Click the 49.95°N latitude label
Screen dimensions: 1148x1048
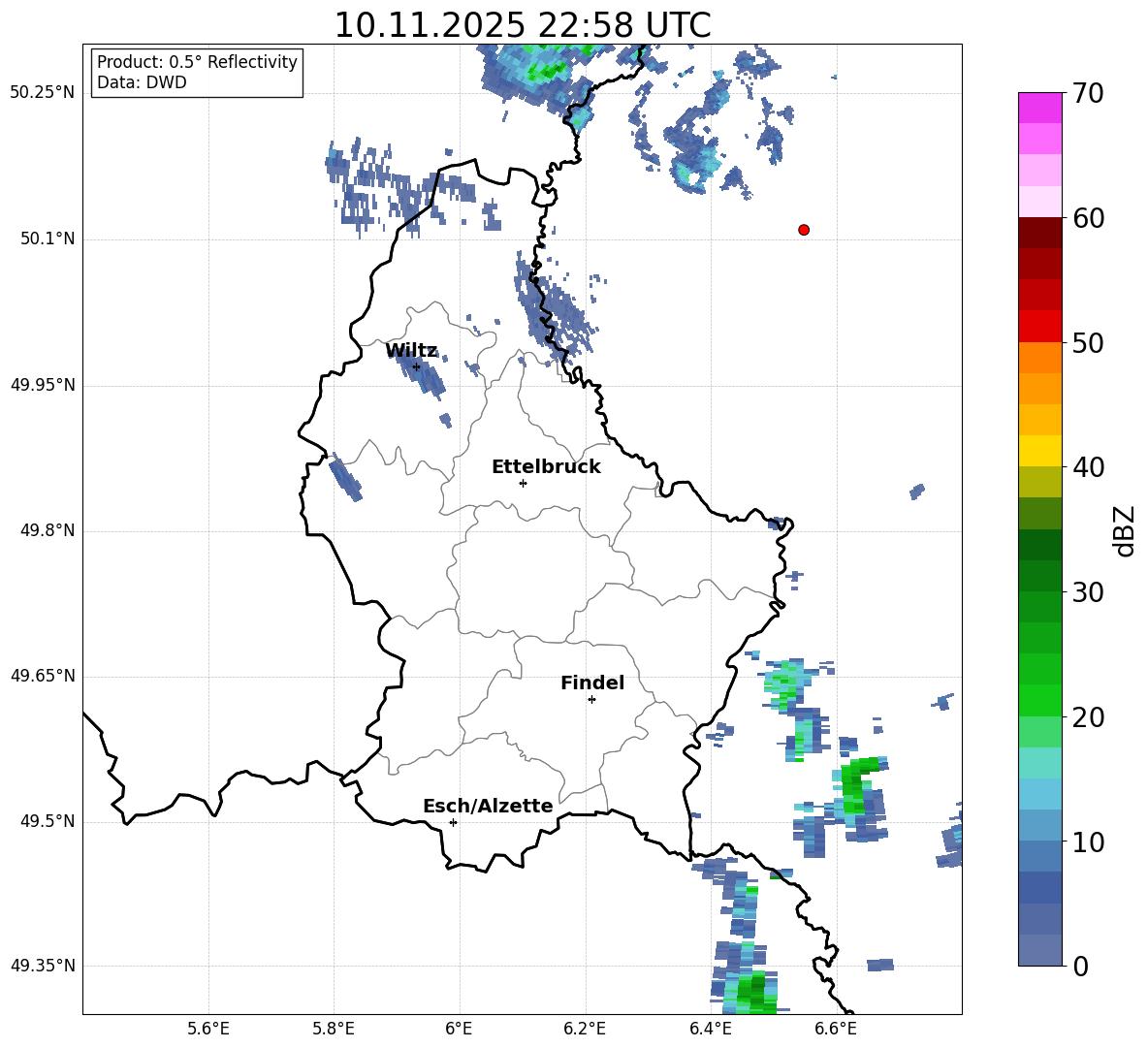(x=43, y=385)
